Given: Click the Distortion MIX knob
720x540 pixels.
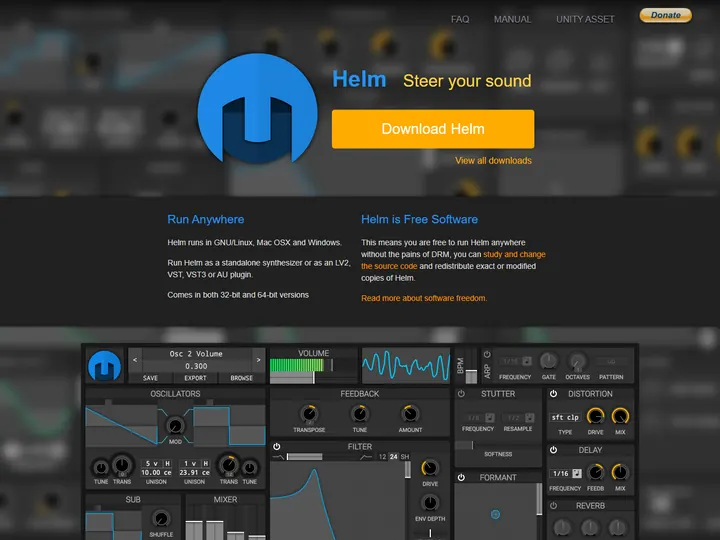Looking at the screenshot, I should [620, 416].
